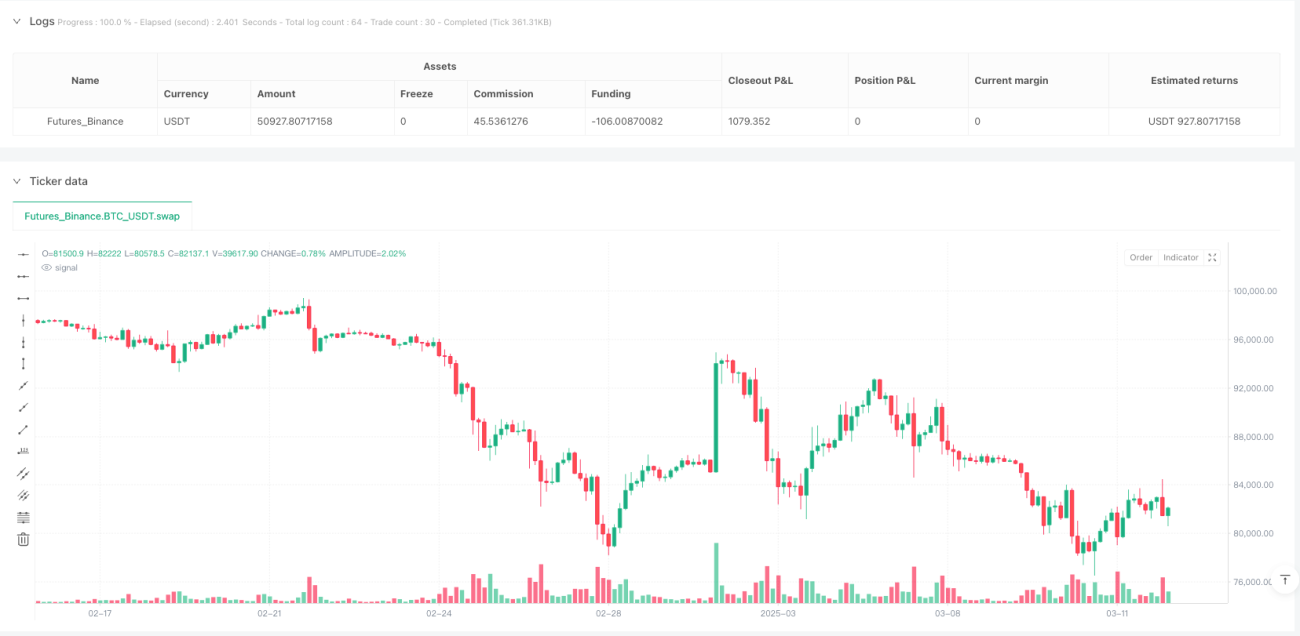This screenshot has width=1300, height=636.
Task: Select the parallel channel lines tool
Action: pos(24,474)
